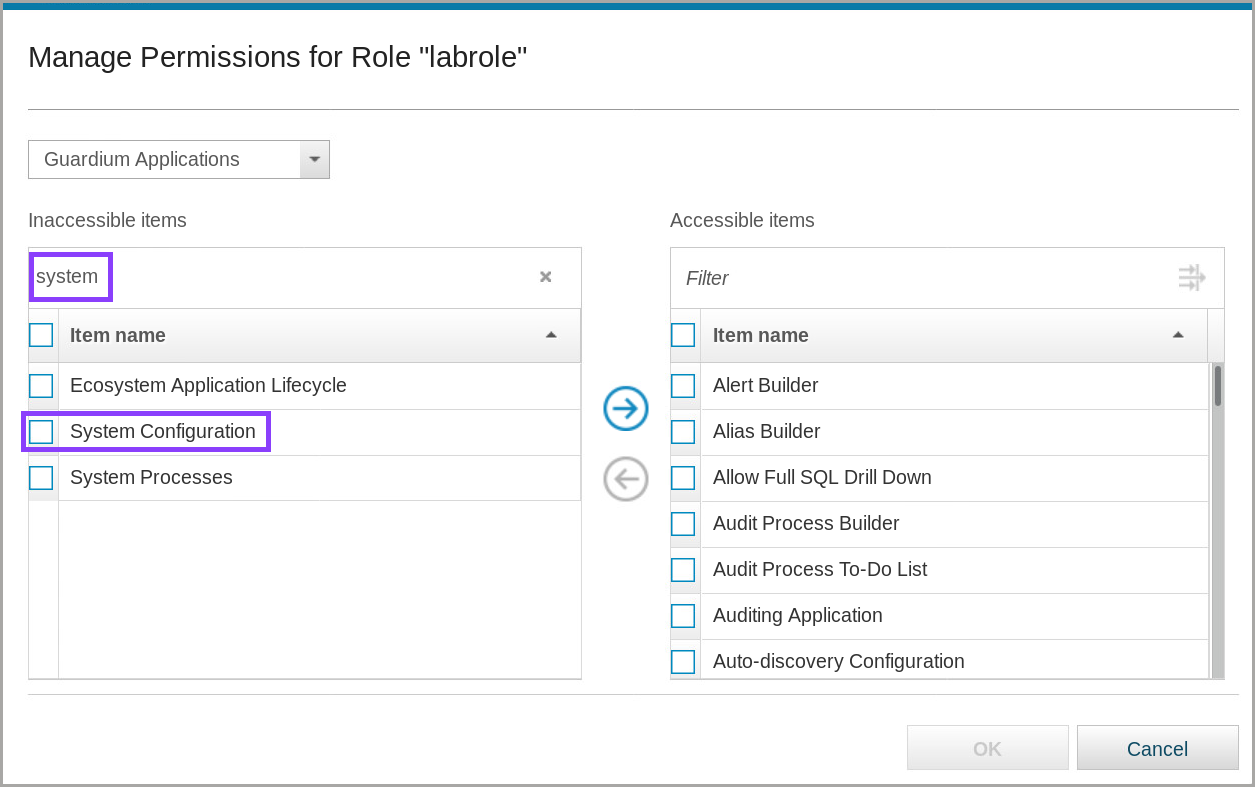
Task: Check the Auditing Application checkbox
Action: [x=683, y=616]
